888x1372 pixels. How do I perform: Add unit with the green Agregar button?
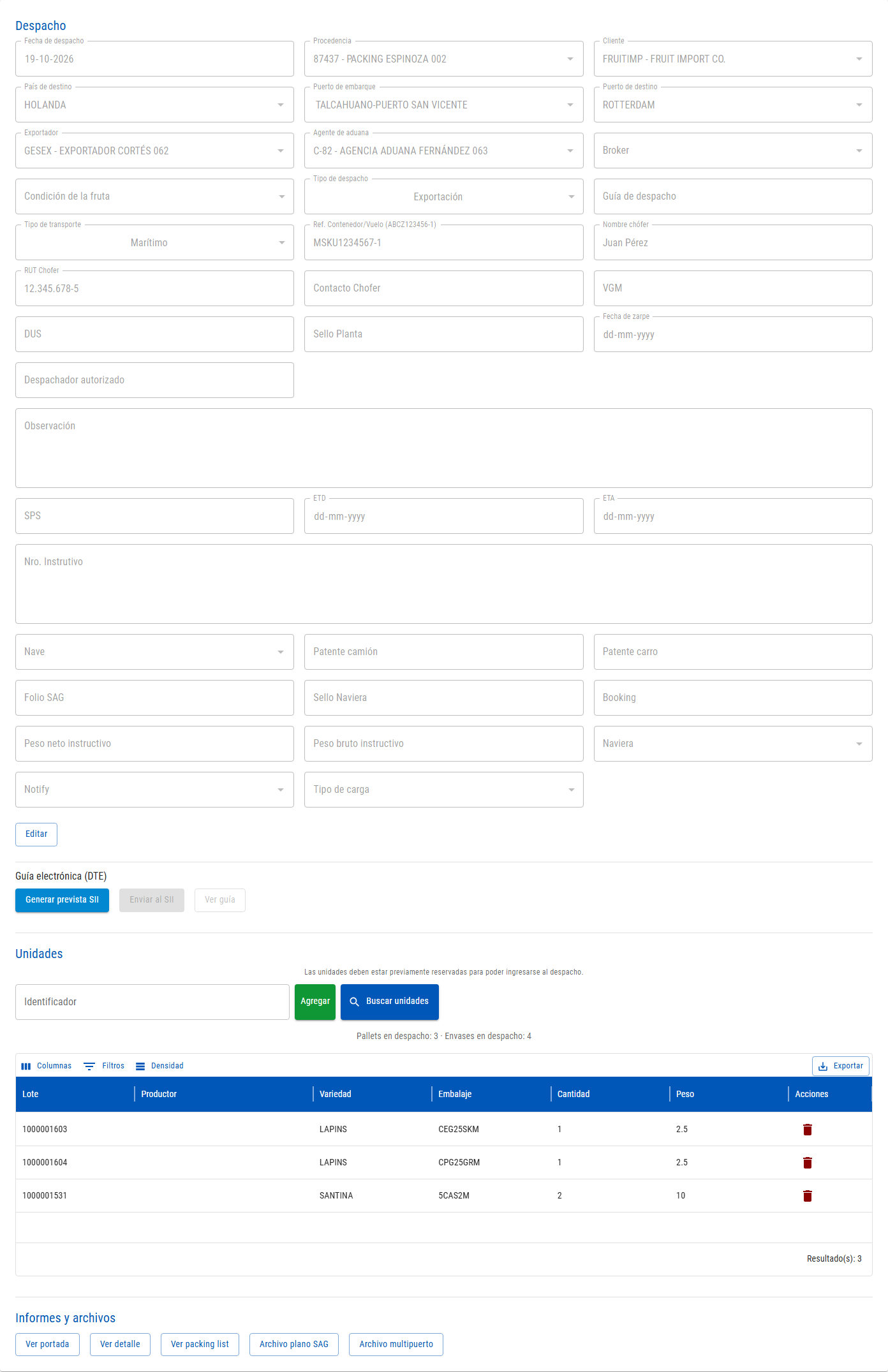pyautogui.click(x=314, y=1001)
